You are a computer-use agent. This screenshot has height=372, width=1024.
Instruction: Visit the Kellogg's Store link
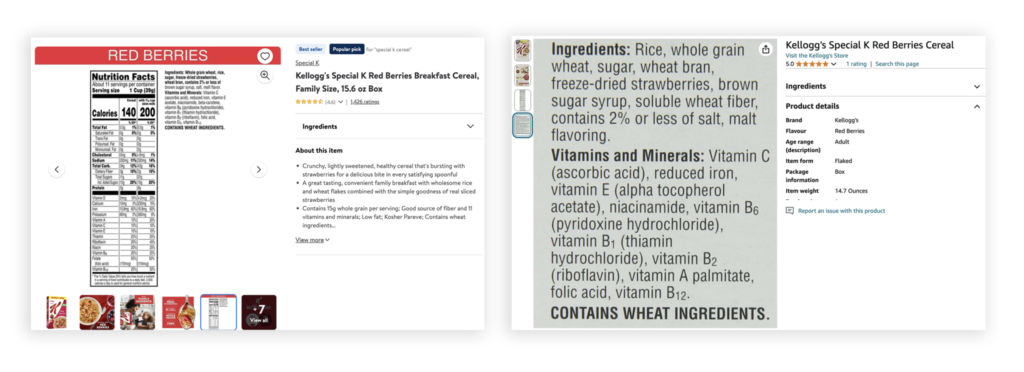coord(816,56)
